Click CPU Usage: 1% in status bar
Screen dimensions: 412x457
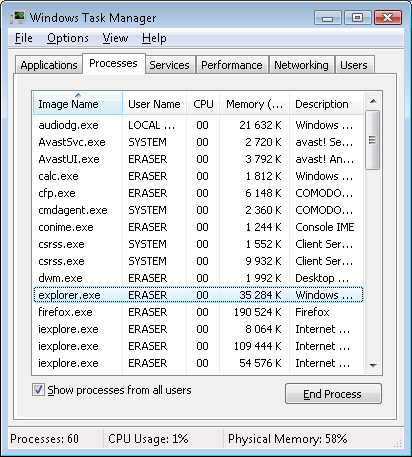tap(148, 439)
